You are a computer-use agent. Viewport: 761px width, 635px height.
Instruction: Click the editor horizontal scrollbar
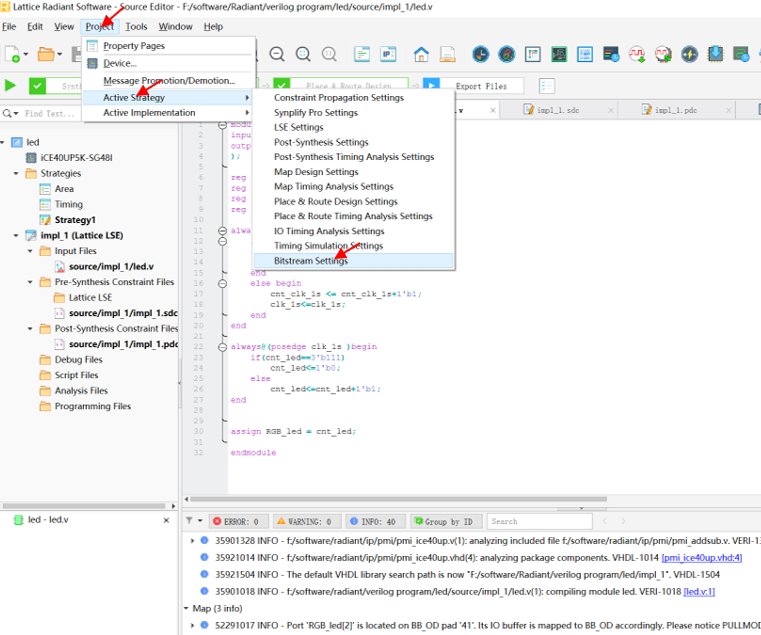398,499
